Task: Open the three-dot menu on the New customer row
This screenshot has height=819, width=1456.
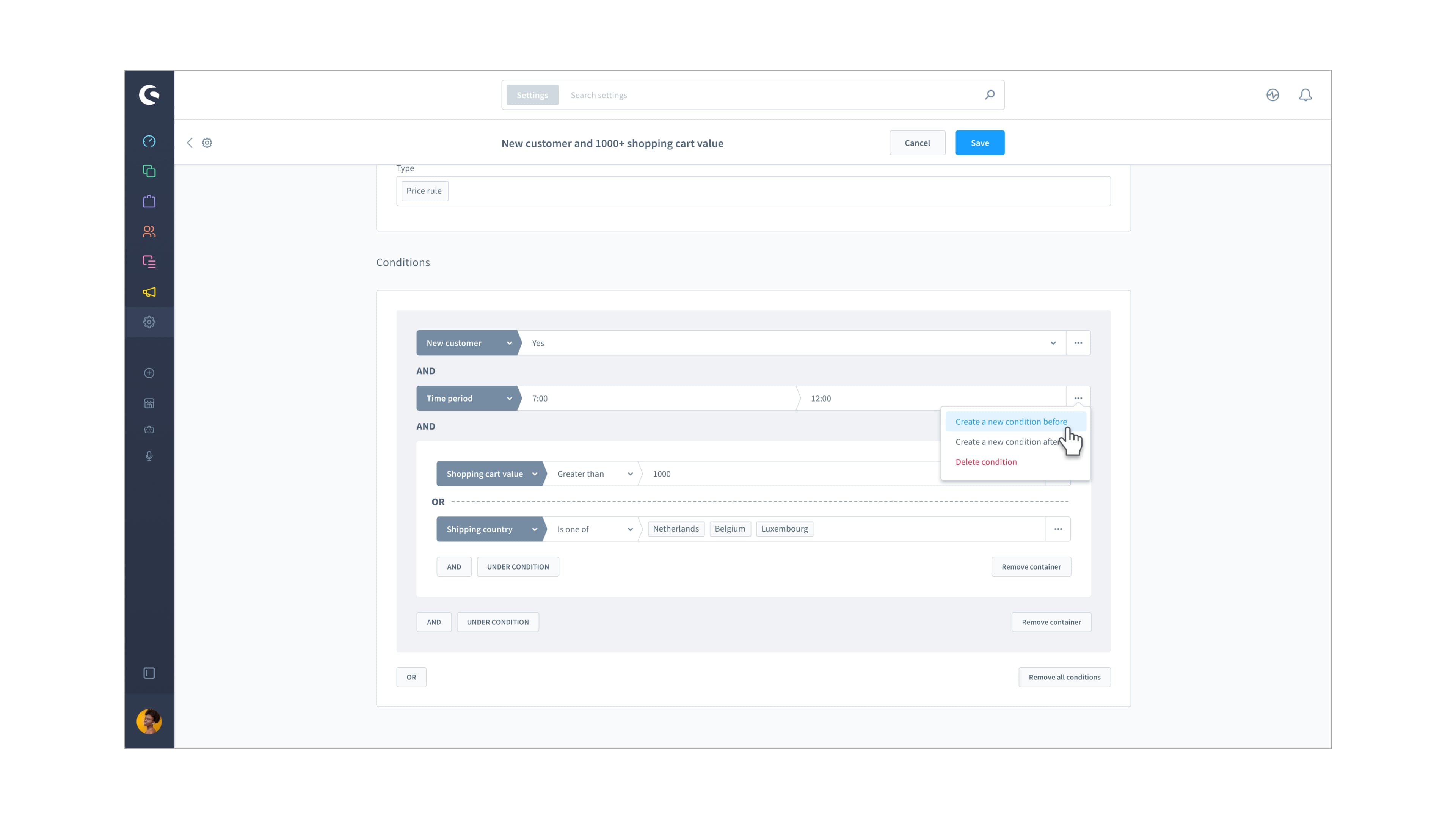Action: [1078, 343]
